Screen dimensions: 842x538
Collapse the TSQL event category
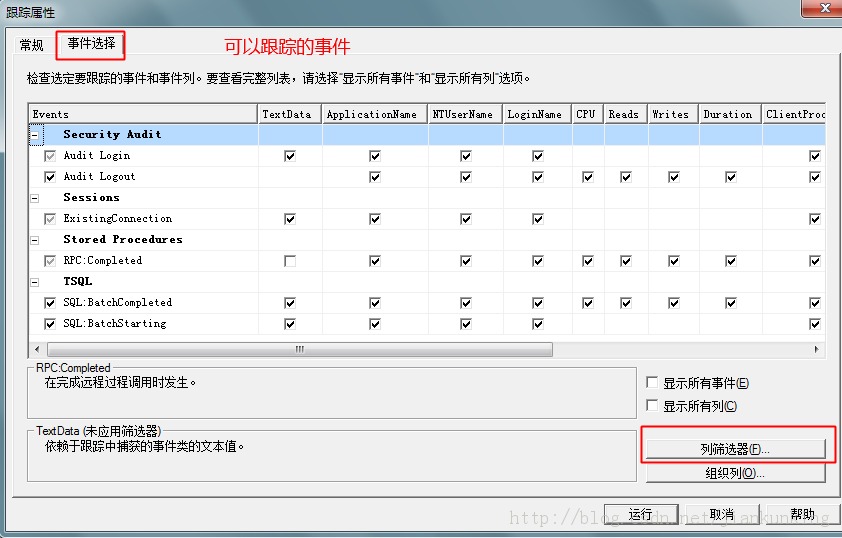tap(36, 282)
